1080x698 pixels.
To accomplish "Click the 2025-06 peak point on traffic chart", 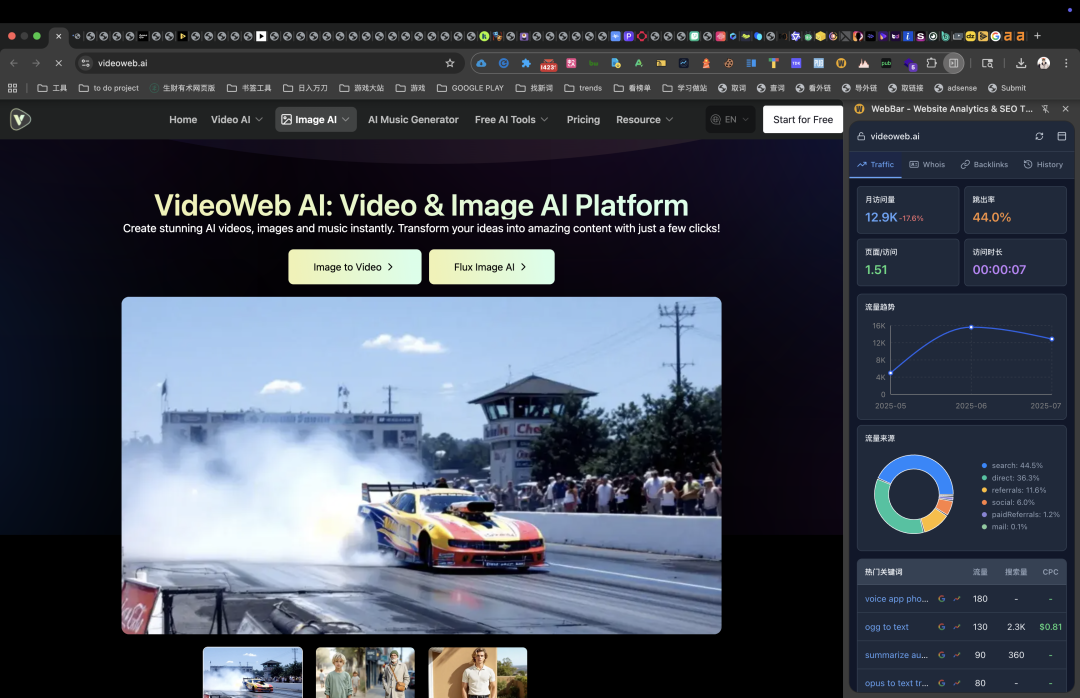I will (x=971, y=327).
